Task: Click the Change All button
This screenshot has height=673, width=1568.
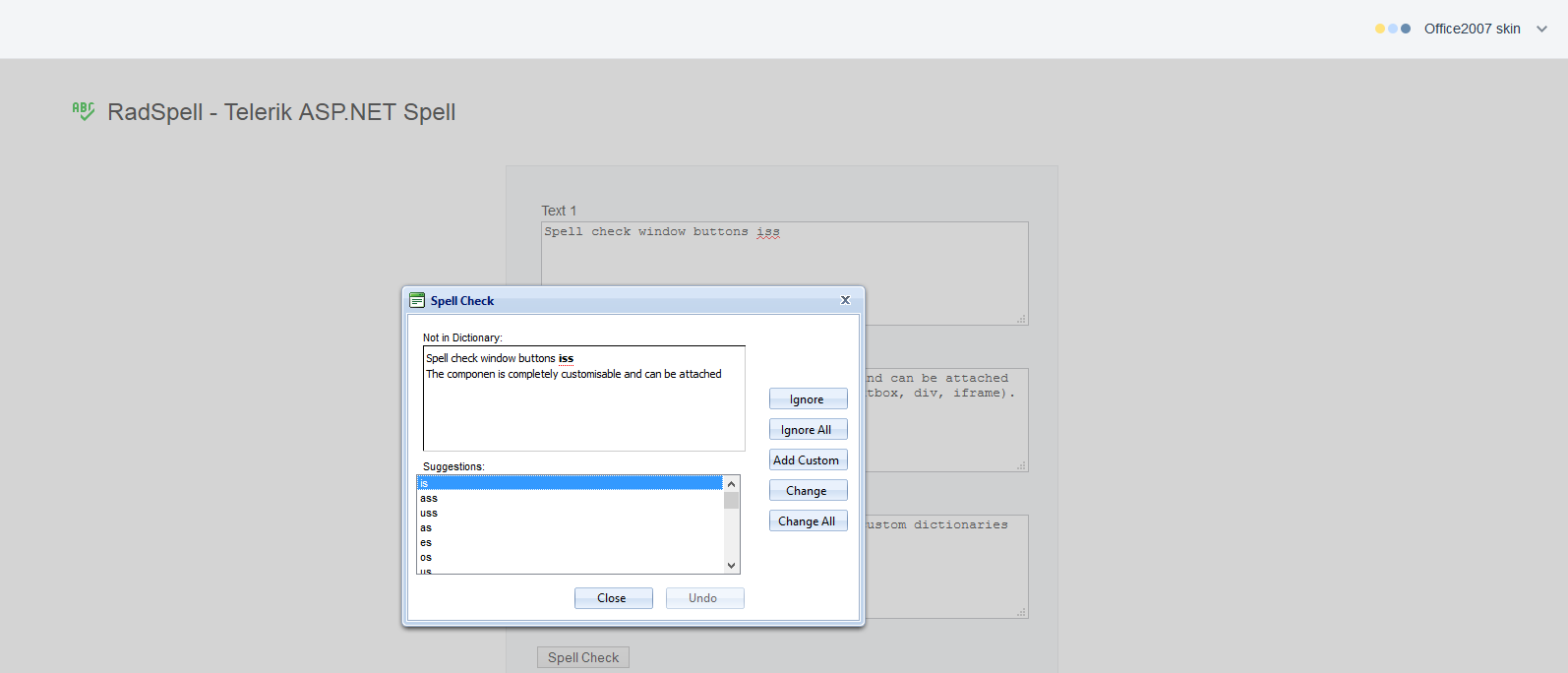Action: coord(808,521)
